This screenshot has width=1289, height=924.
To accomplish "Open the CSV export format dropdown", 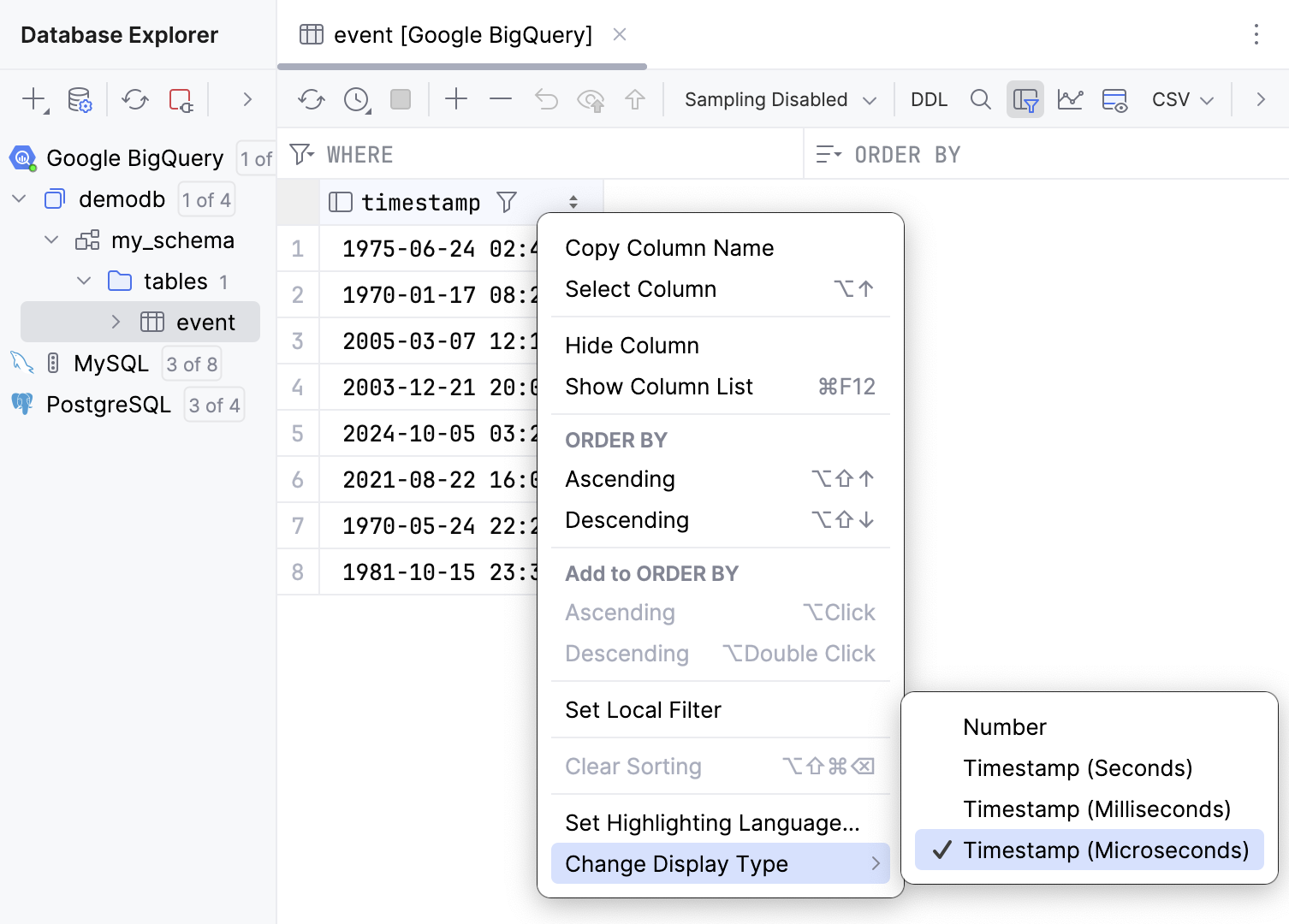I will pyautogui.click(x=1182, y=100).
